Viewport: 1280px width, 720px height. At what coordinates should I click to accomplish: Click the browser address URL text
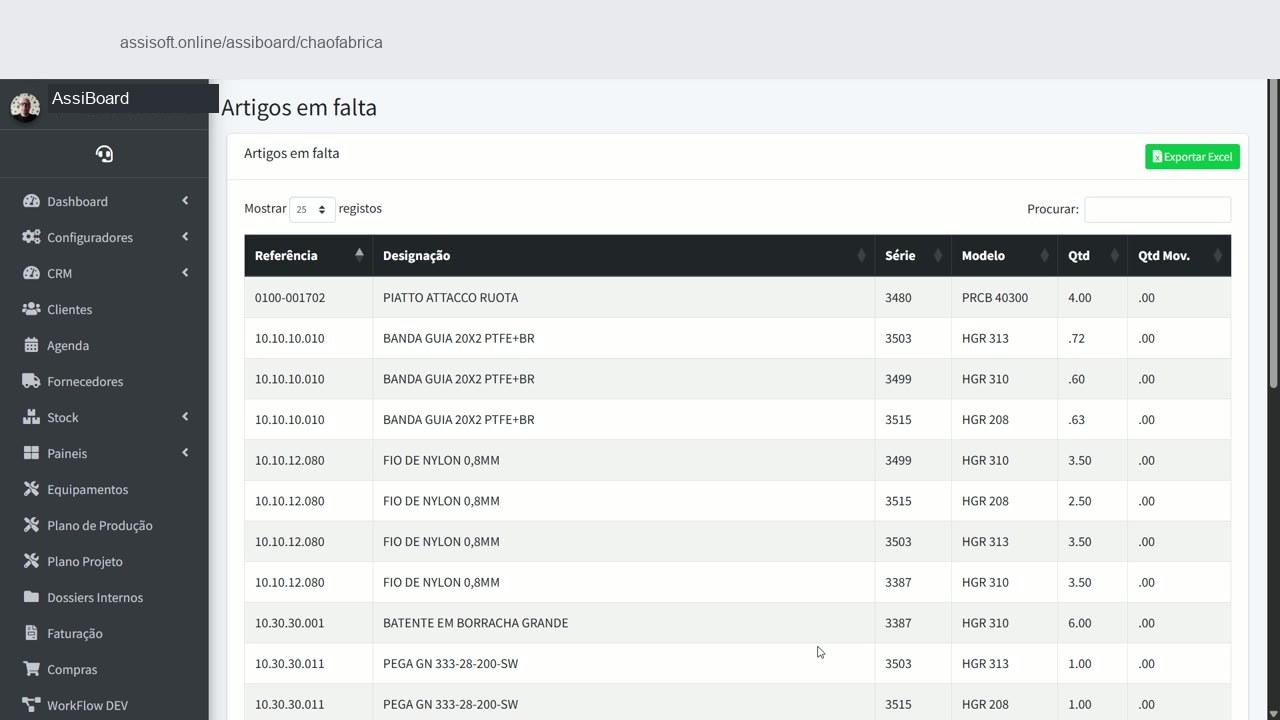pos(251,42)
